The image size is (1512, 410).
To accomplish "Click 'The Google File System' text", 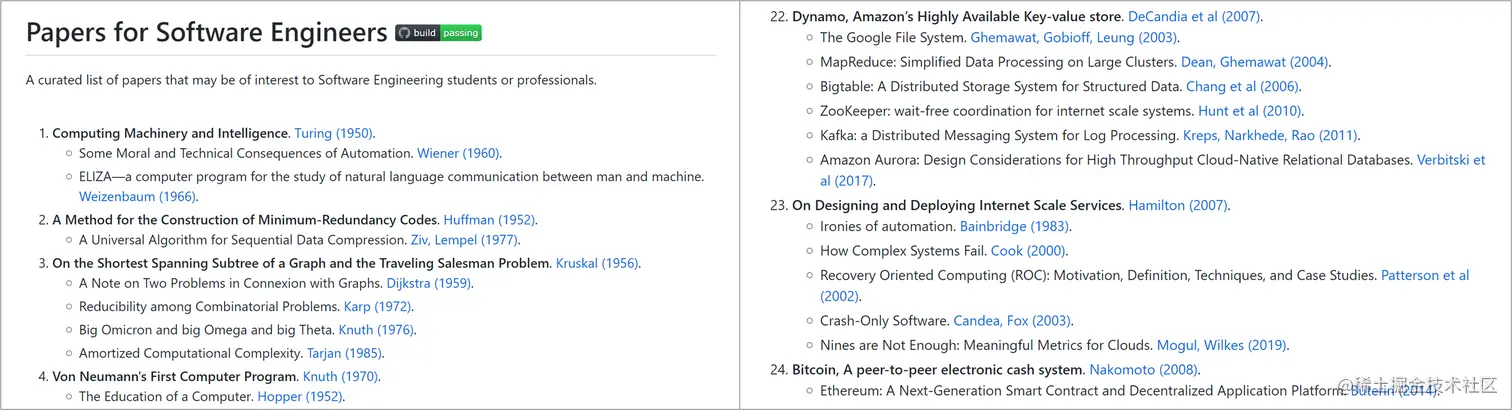I will (x=892, y=37).
